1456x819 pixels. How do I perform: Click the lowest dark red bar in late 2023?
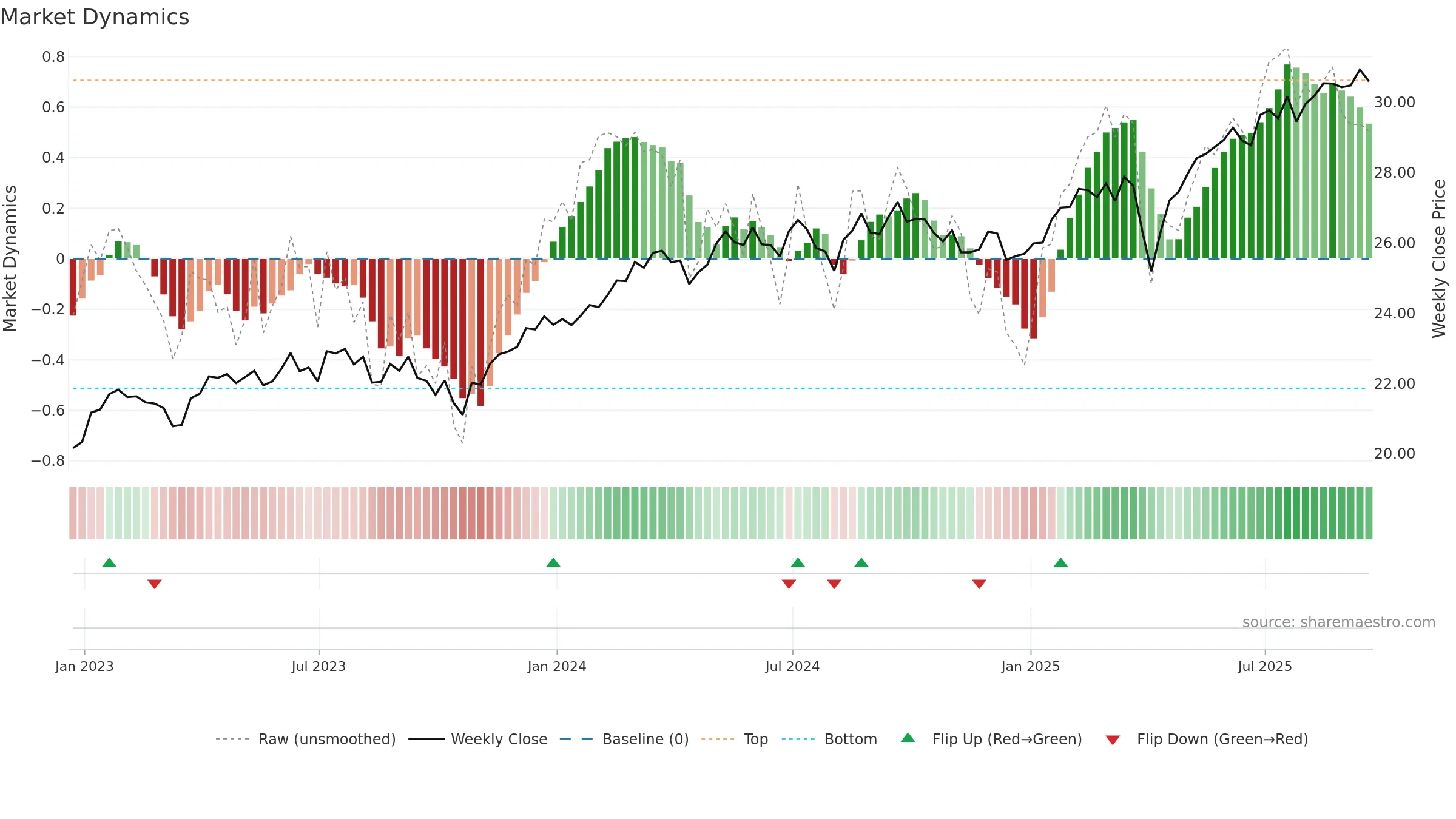480,332
